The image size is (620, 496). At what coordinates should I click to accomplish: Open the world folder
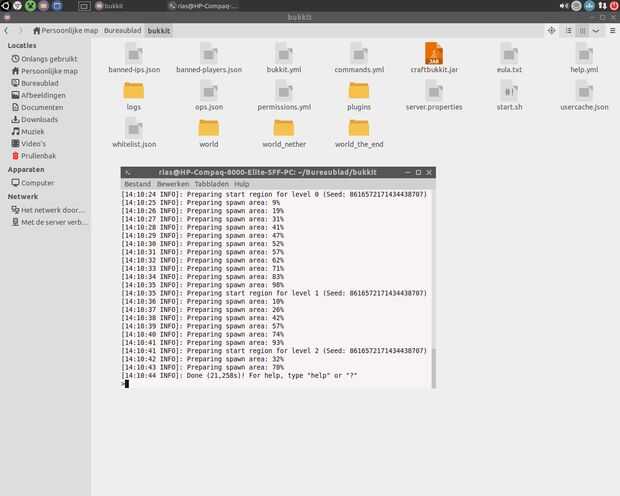point(209,133)
